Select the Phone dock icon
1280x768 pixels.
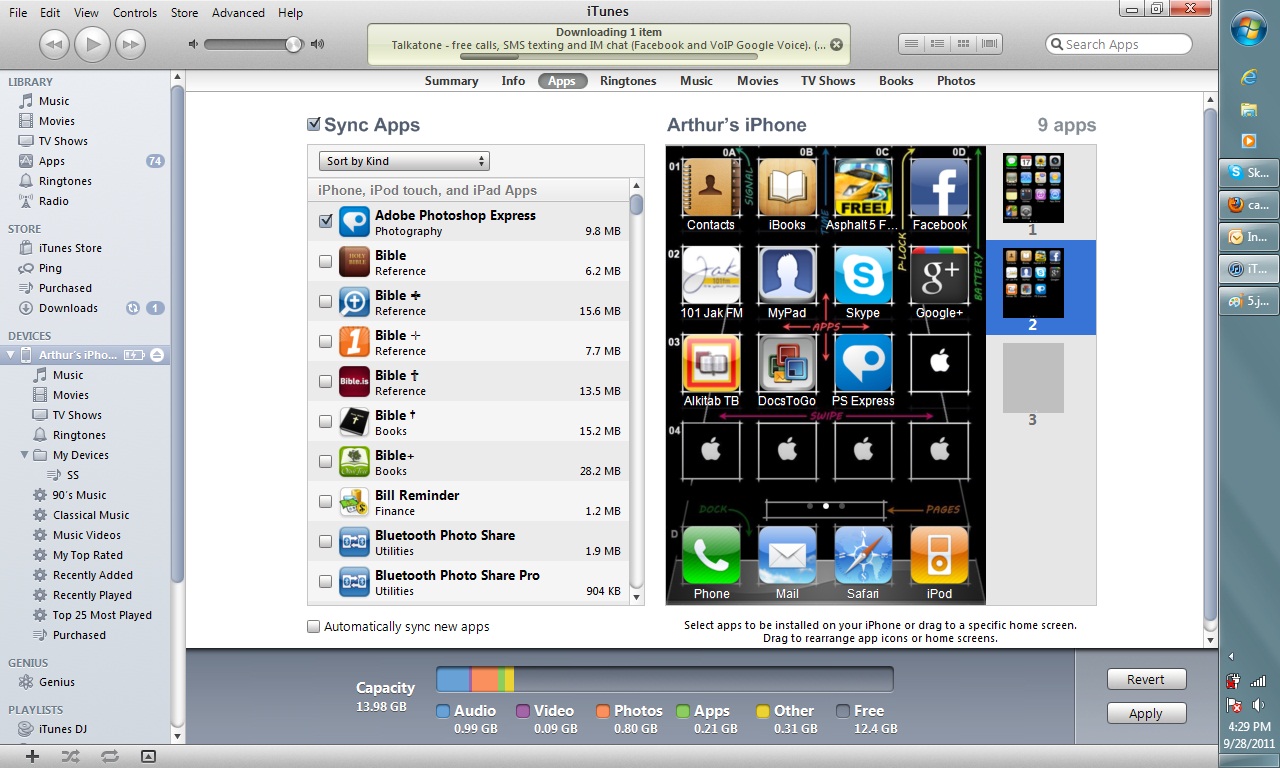[x=711, y=556]
